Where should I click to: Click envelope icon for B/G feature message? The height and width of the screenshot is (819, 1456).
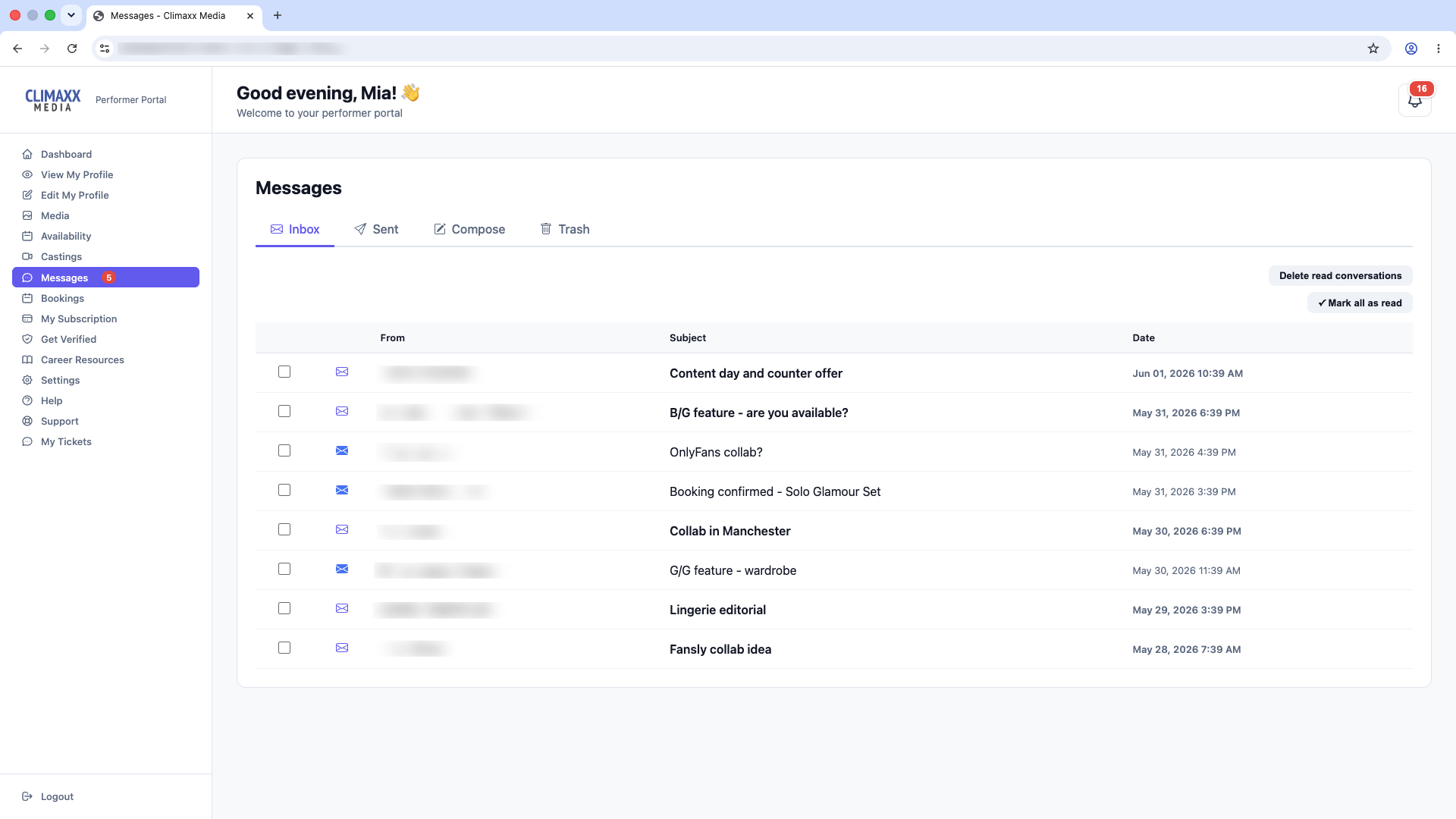(342, 411)
